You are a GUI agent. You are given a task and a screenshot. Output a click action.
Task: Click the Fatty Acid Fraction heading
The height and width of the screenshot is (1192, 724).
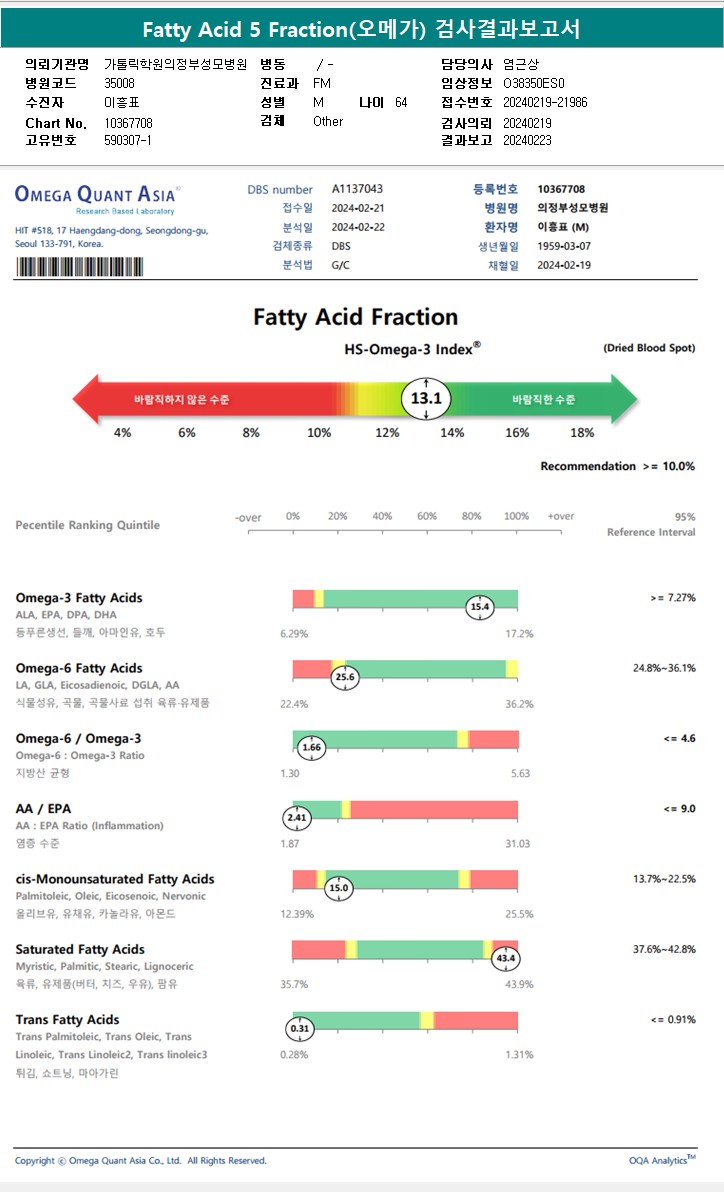coord(355,316)
